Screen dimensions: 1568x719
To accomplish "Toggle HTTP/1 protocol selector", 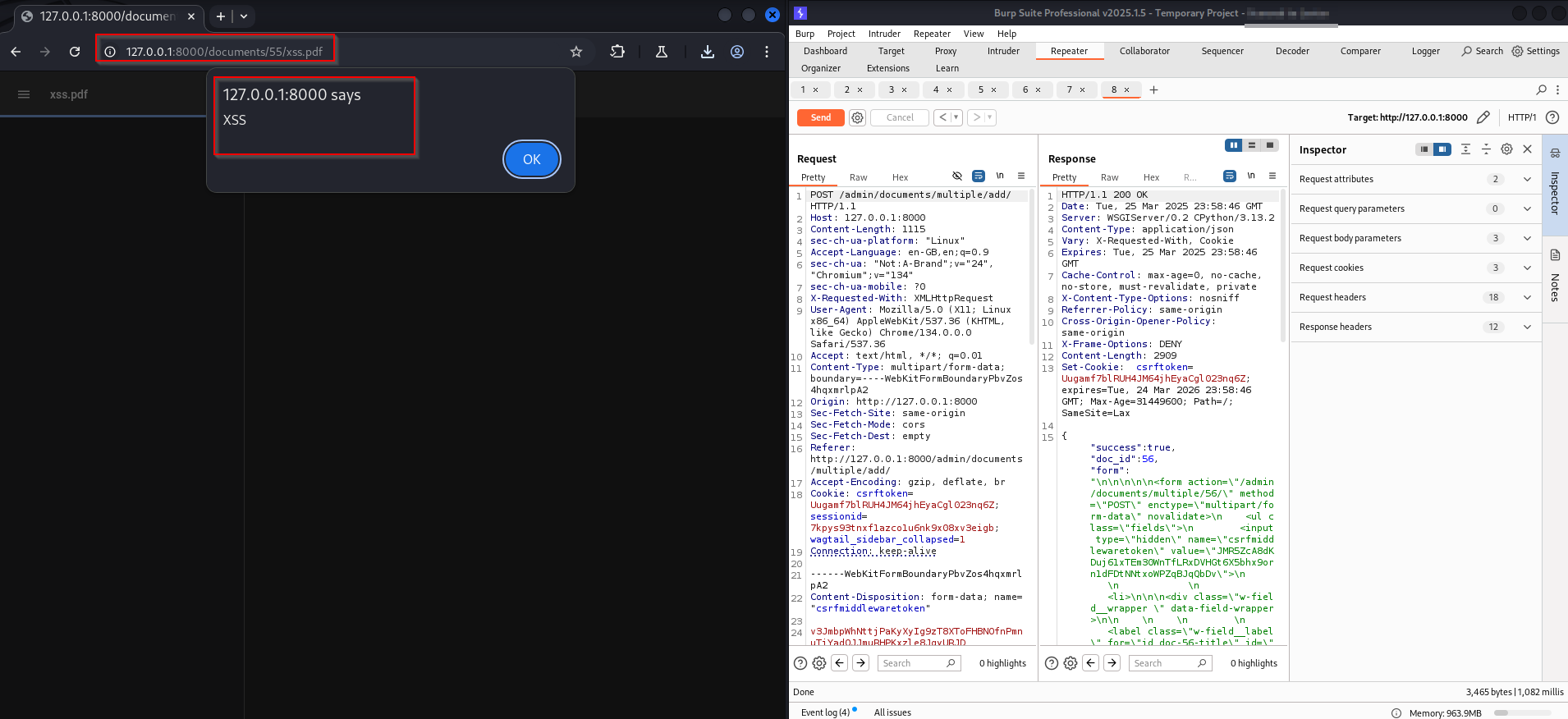I will click(1521, 117).
